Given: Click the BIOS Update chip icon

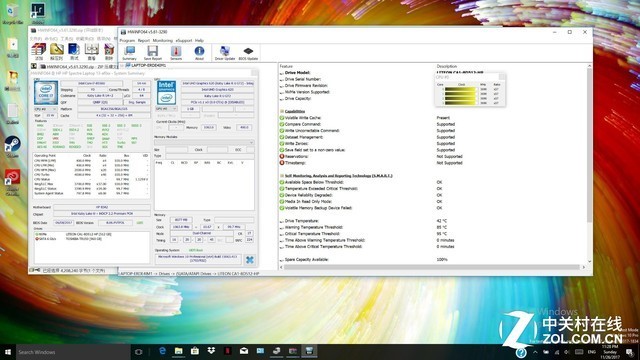Looking at the screenshot, I should 248,53.
